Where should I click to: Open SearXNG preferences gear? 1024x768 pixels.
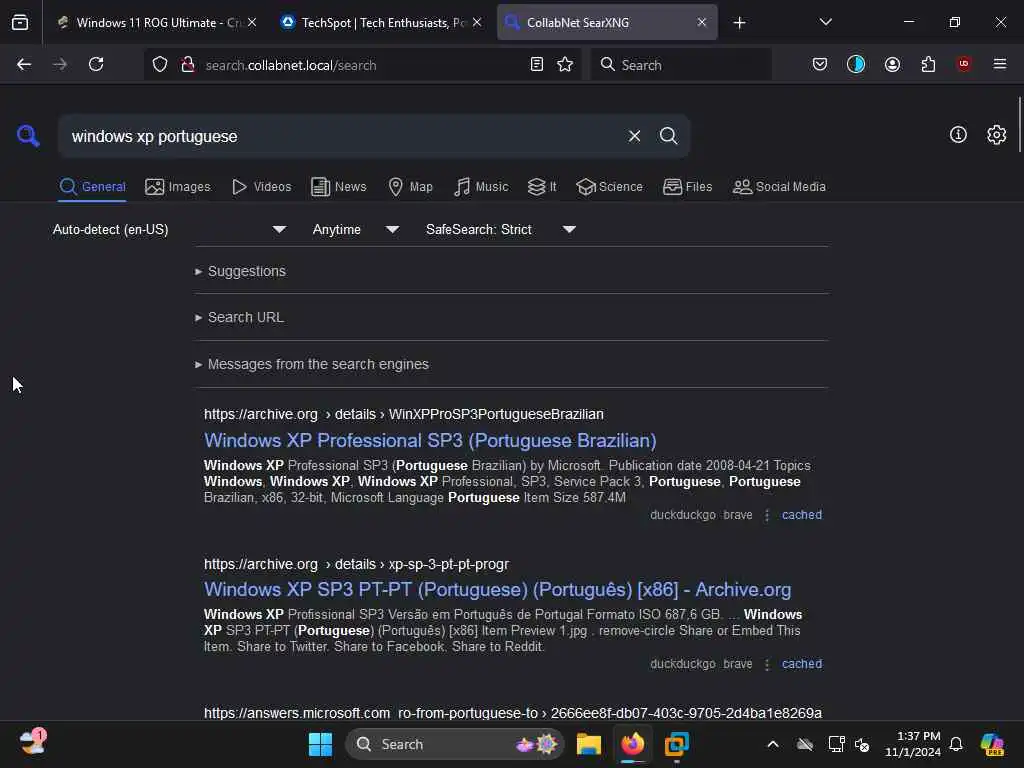[x=997, y=135]
